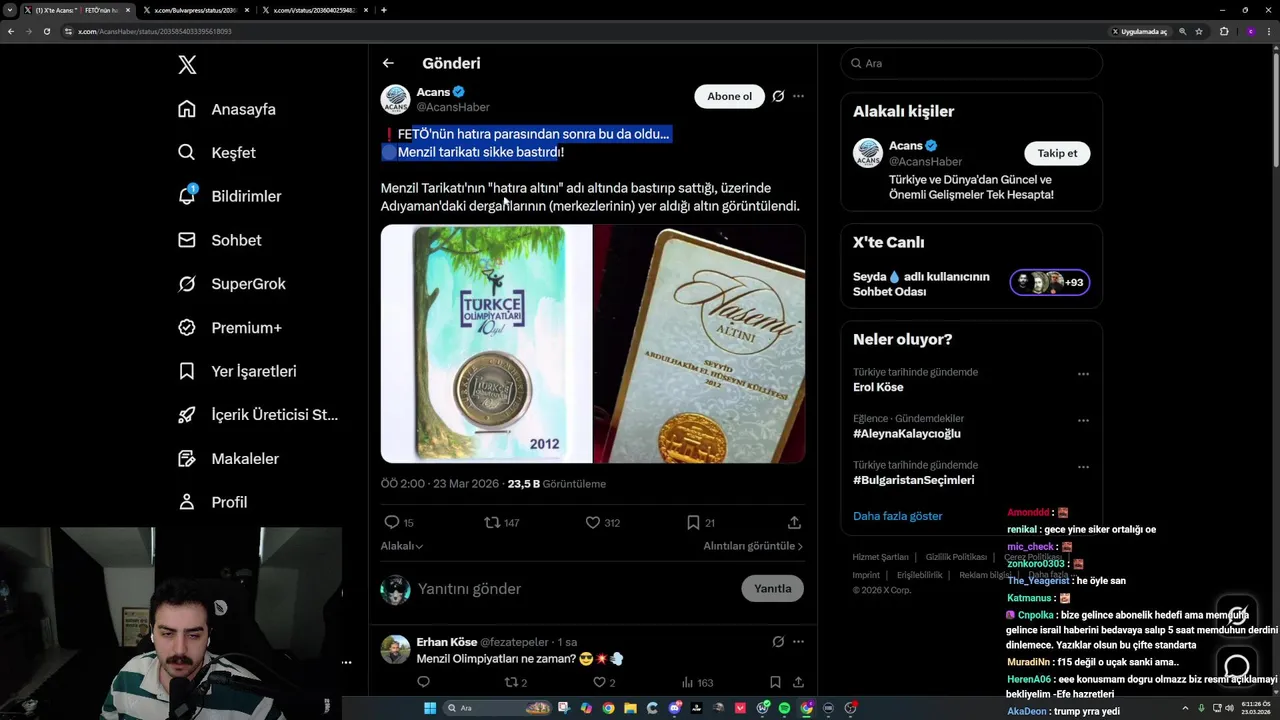This screenshot has width=1280, height=720.
Task: Click the share icon on main post
Action: tap(794, 522)
